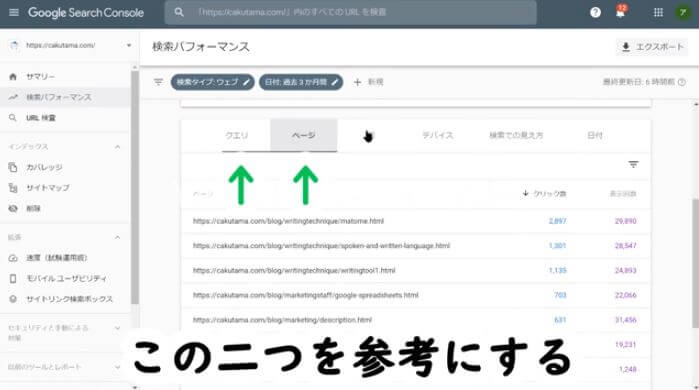Screen dimensions: 699x390
Task: Select 検索パフォーマンス in sidebar
Action: coord(66,97)
